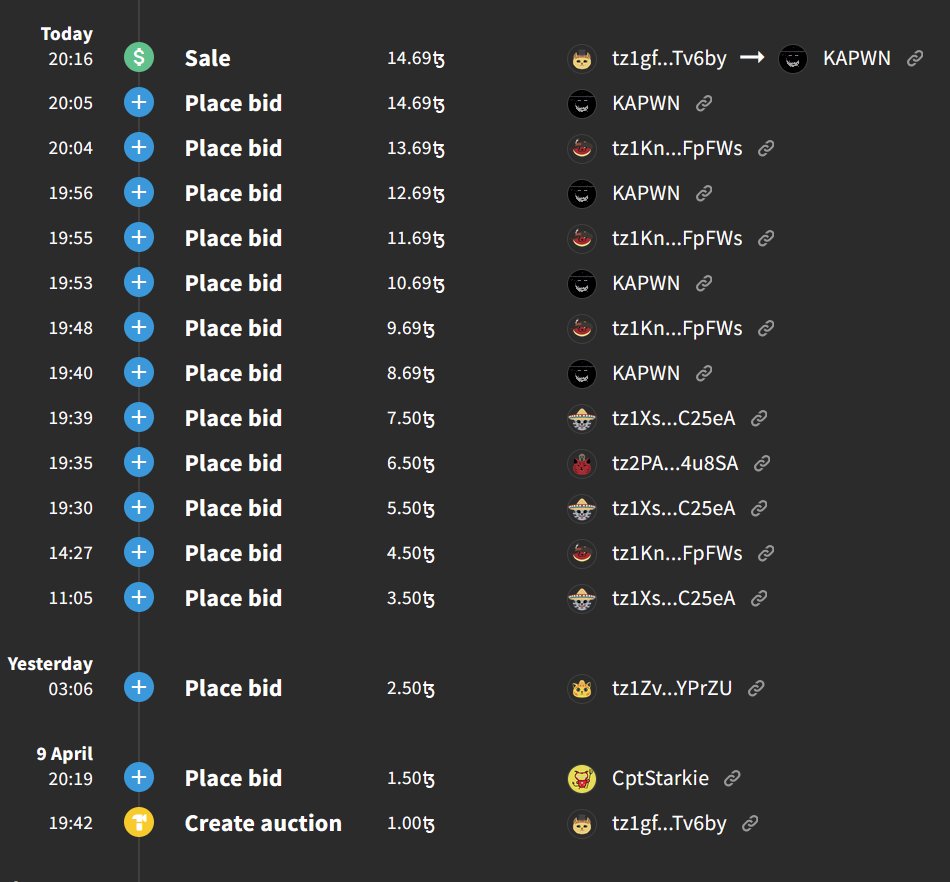Click the red devil avatar for tz2PA...4u8SA
The height and width of the screenshot is (882, 950).
(582, 463)
